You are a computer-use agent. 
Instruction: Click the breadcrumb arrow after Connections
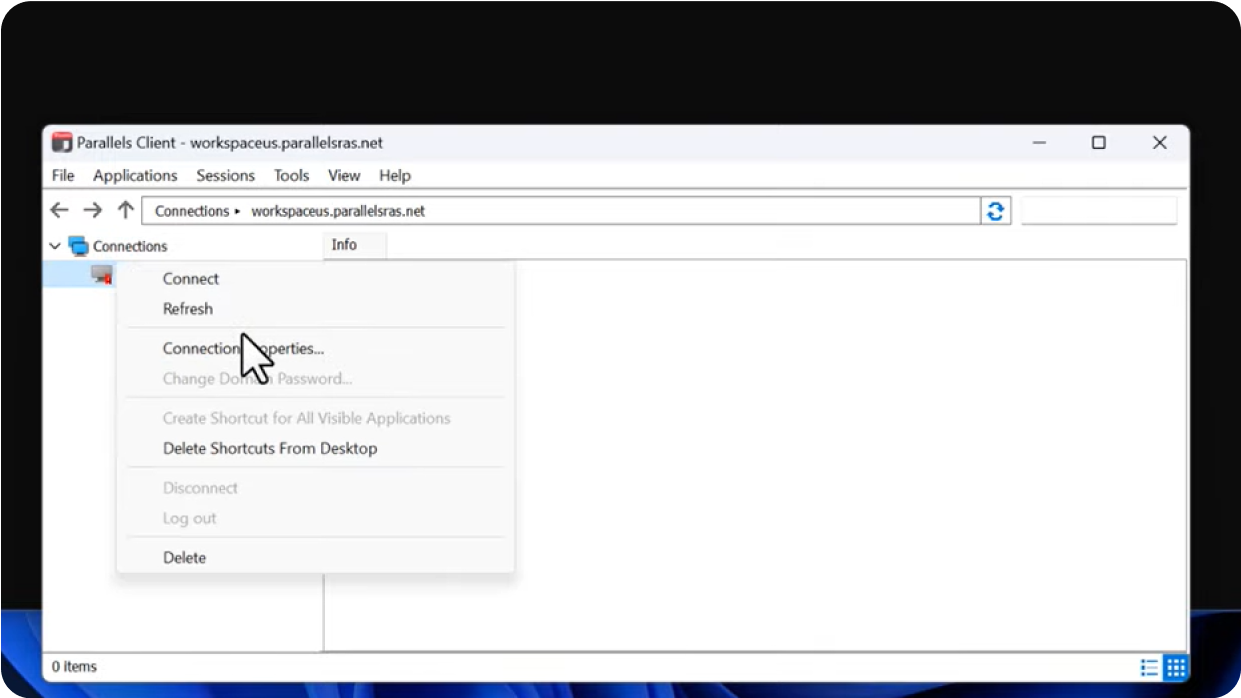tap(238, 212)
